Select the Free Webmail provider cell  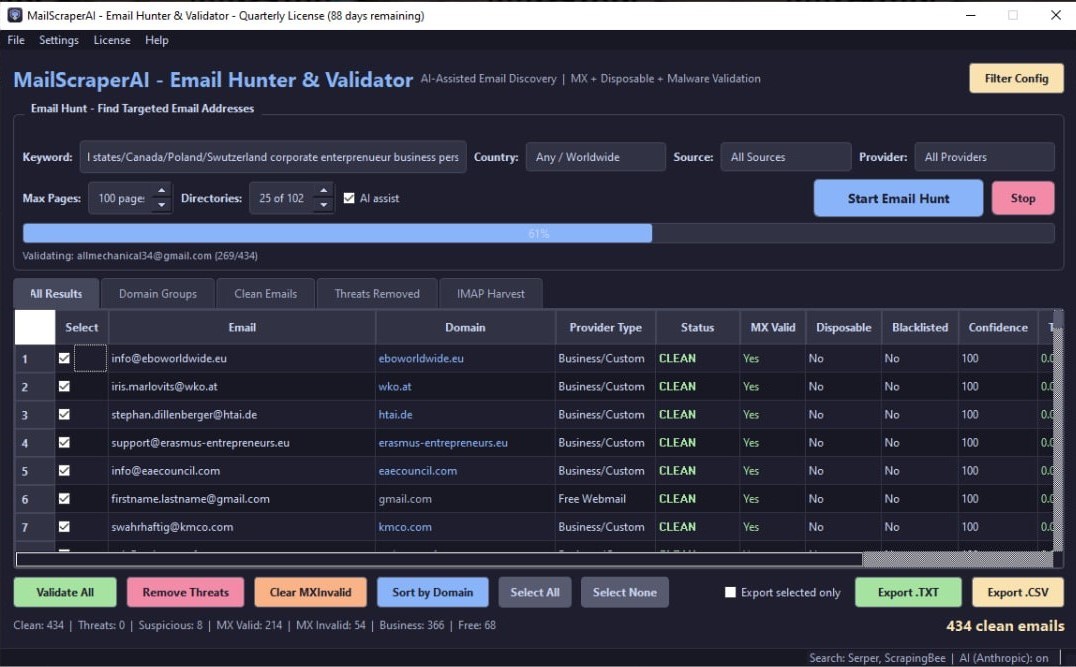coord(605,499)
